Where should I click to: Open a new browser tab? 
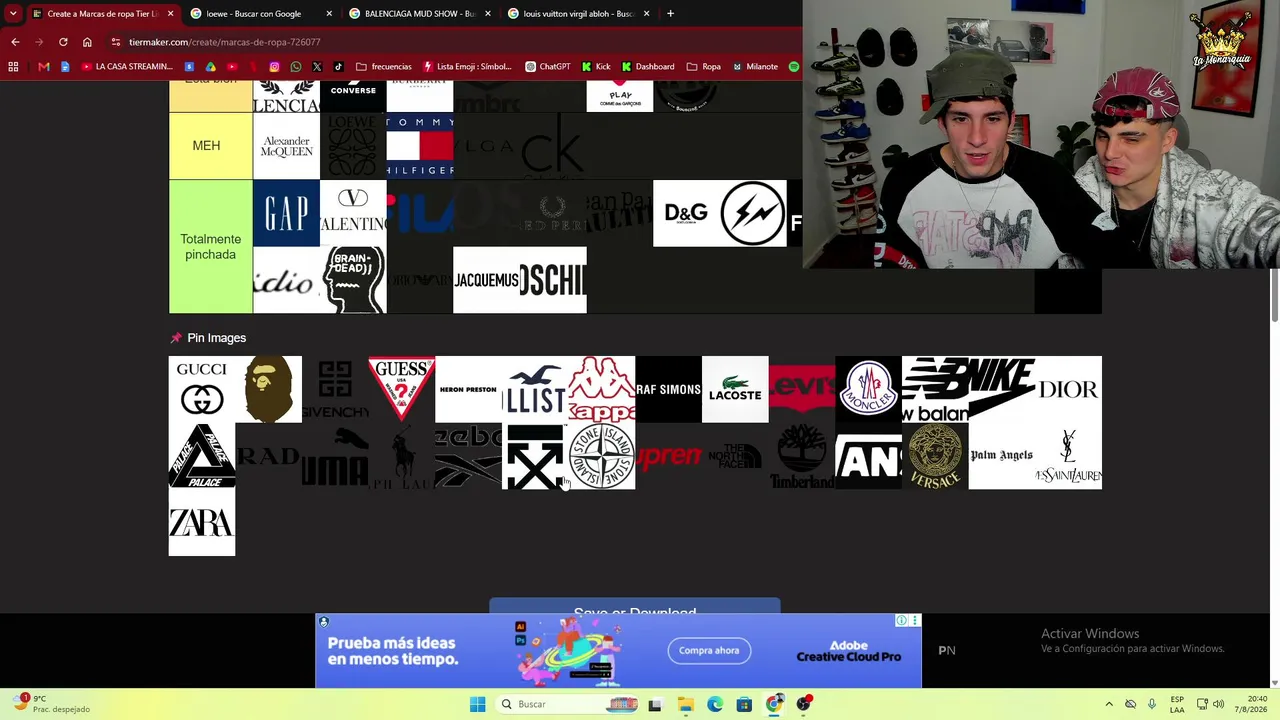point(670,14)
